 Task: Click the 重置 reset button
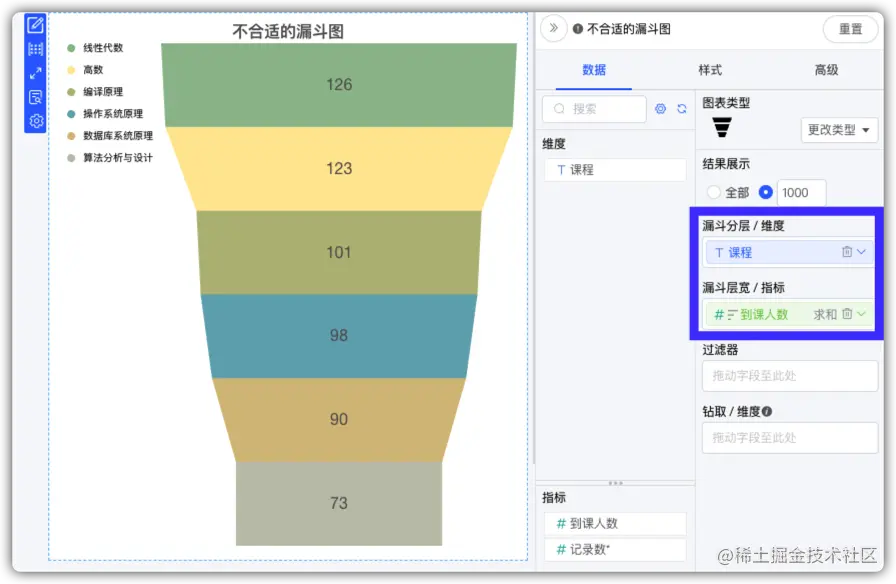[851, 29]
